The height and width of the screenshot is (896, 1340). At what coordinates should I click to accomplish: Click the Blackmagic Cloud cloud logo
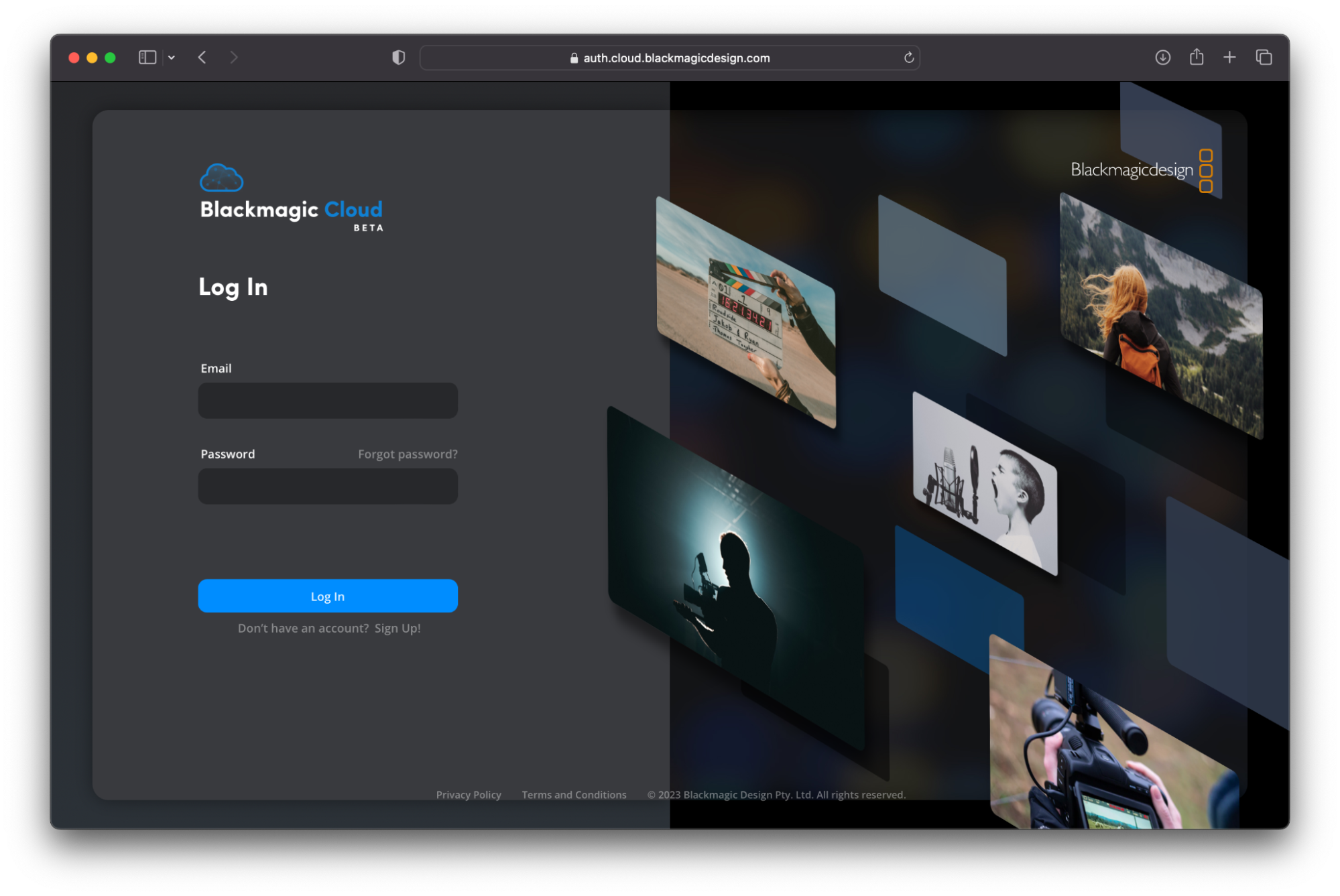(221, 178)
